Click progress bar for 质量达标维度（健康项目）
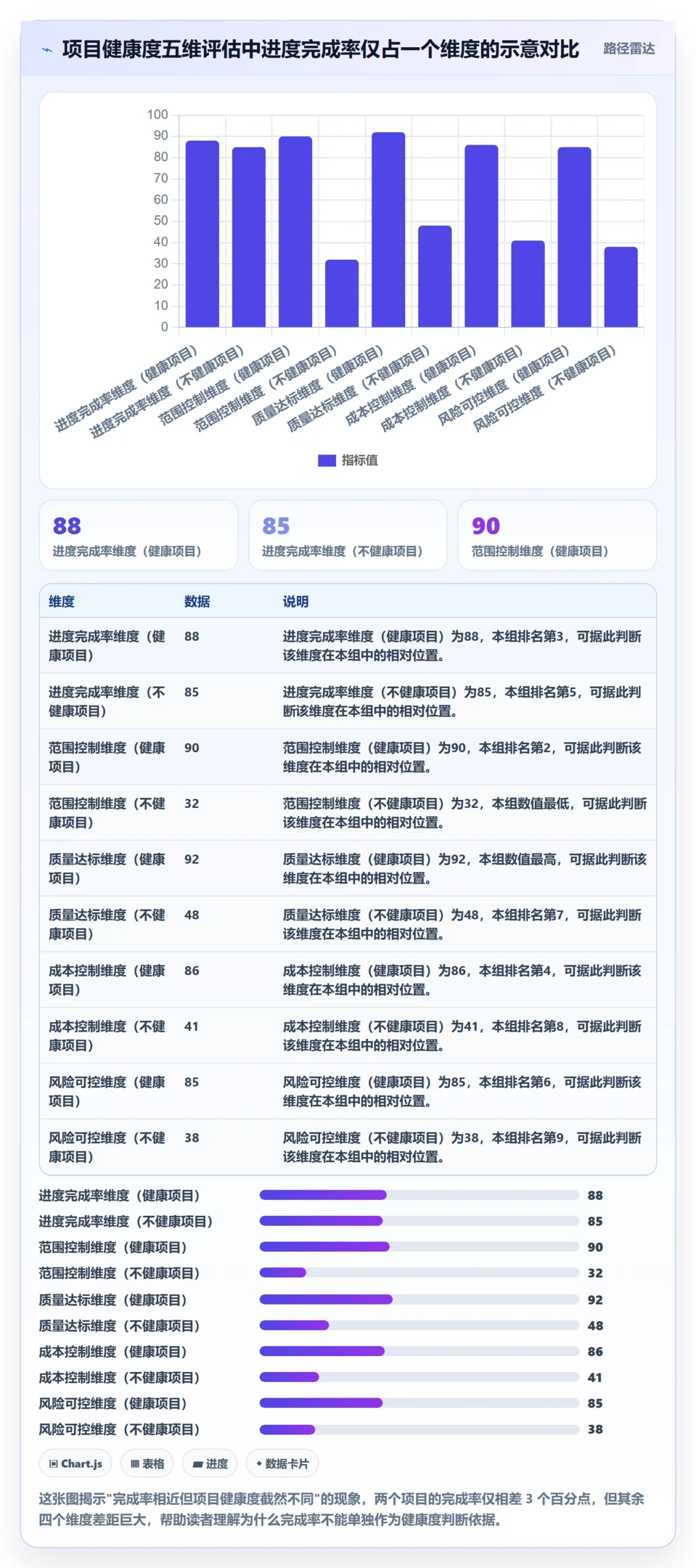 pyautogui.click(x=419, y=1299)
